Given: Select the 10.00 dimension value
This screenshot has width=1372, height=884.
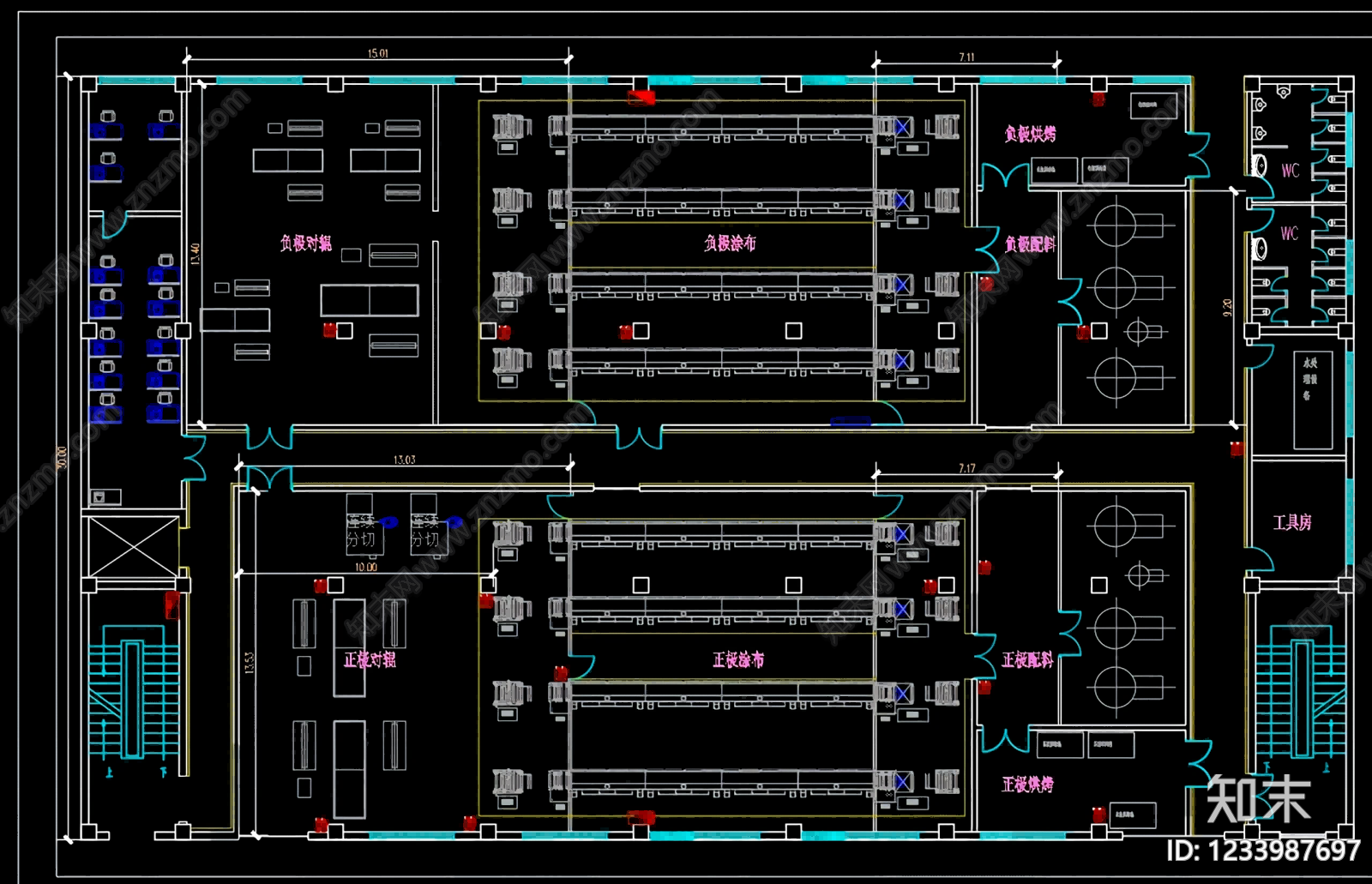Looking at the screenshot, I should (x=366, y=567).
